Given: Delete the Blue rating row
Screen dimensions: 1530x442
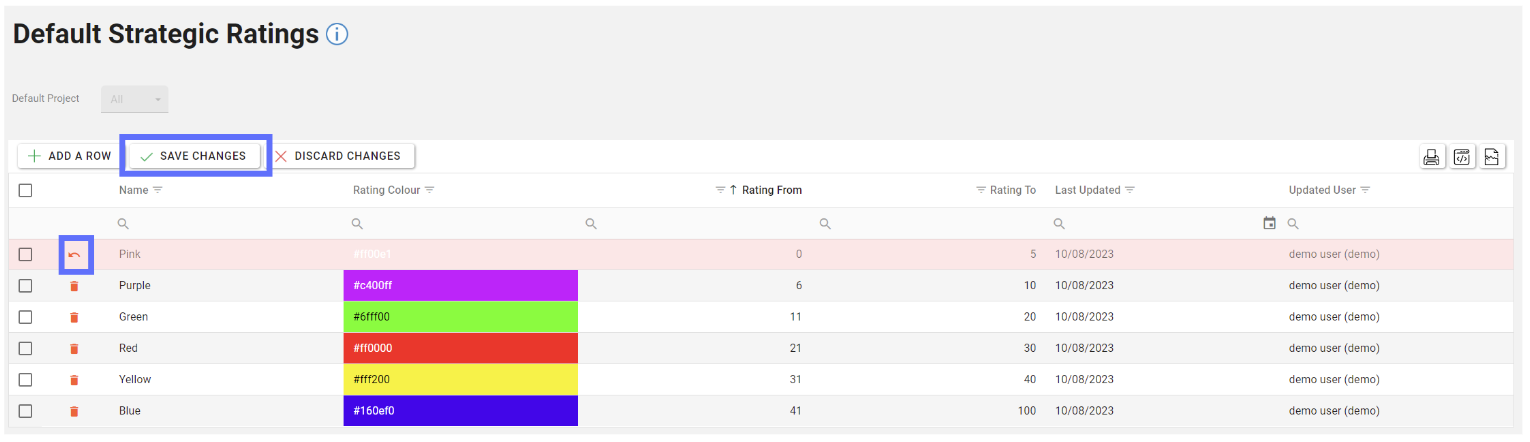Looking at the screenshot, I should pos(74,411).
